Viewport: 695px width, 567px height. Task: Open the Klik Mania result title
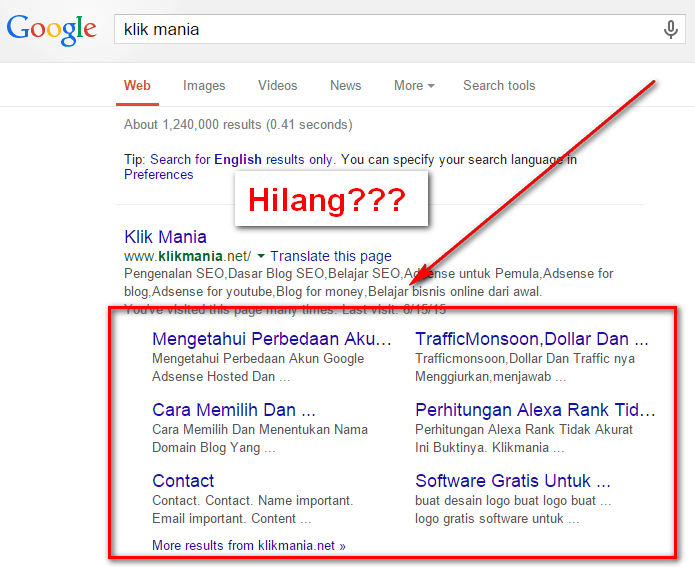click(165, 237)
